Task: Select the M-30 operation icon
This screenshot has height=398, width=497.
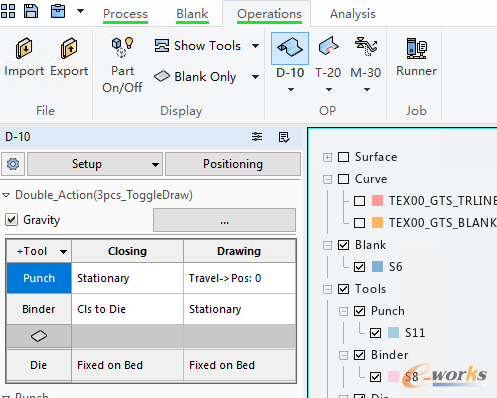Action: tap(366, 47)
